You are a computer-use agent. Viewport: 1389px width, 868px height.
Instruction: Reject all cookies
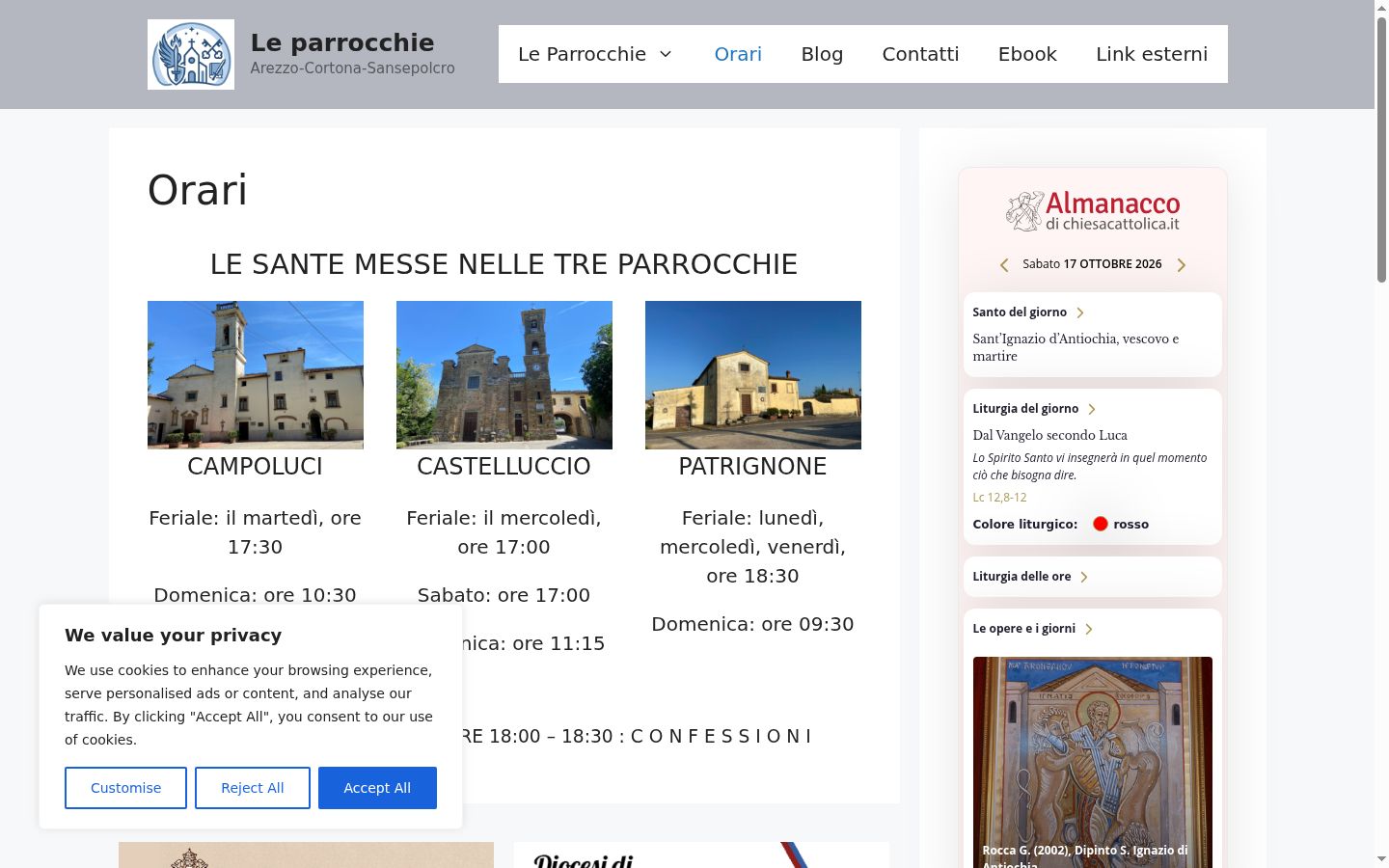[x=253, y=788]
